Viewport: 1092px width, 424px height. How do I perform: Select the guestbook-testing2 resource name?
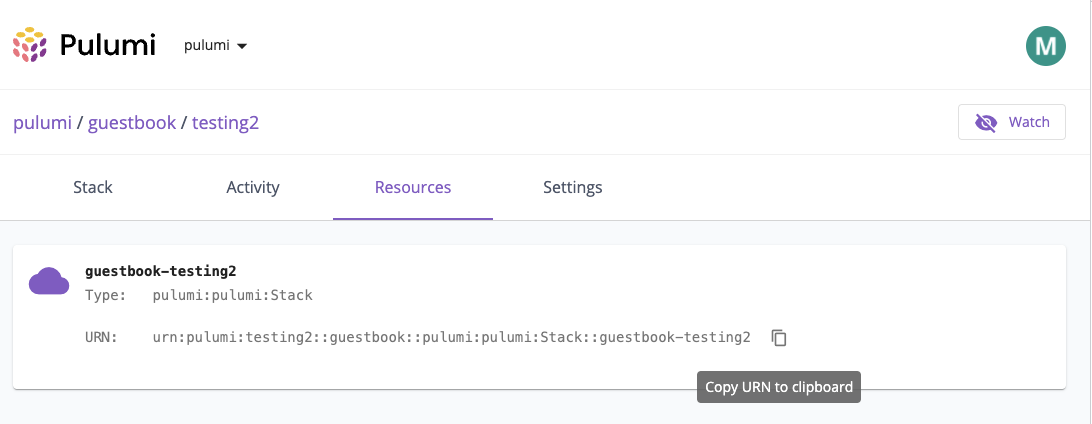point(161,271)
